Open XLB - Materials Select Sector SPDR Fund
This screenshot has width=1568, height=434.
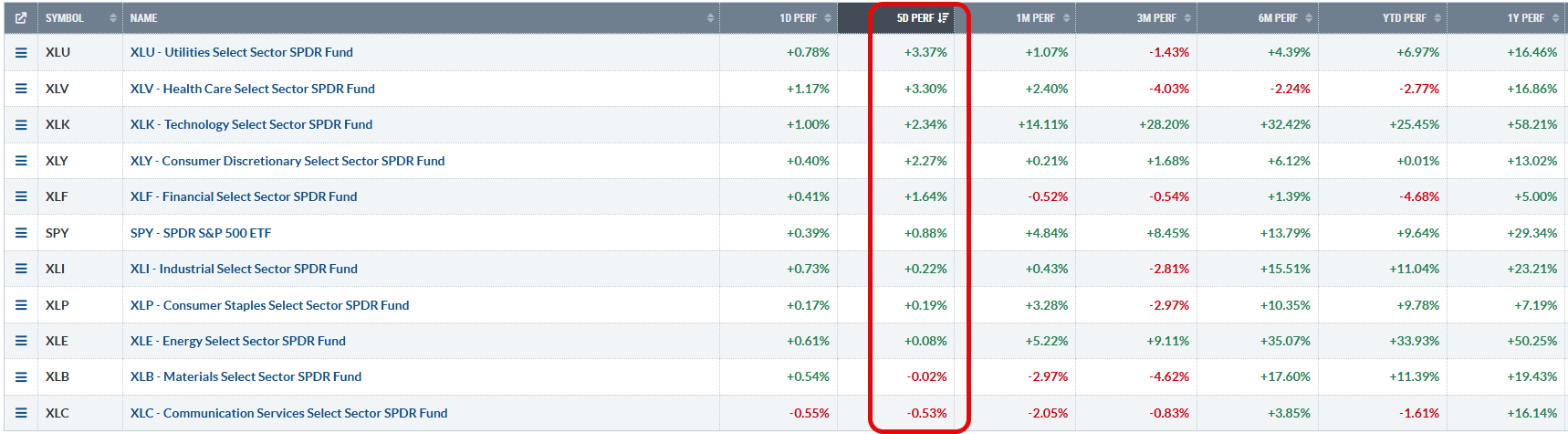(x=246, y=376)
